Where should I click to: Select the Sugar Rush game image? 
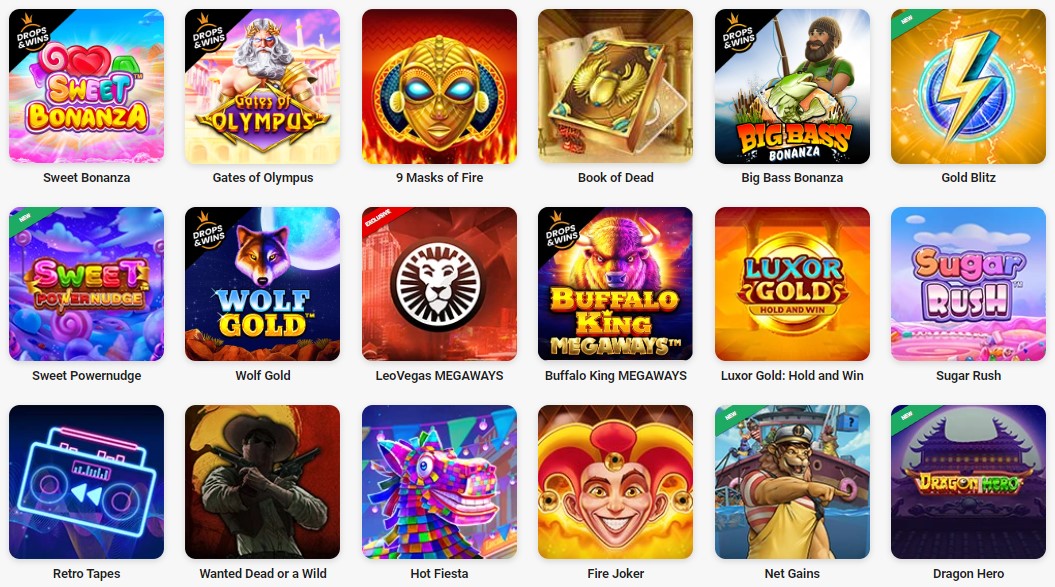[x=968, y=284]
